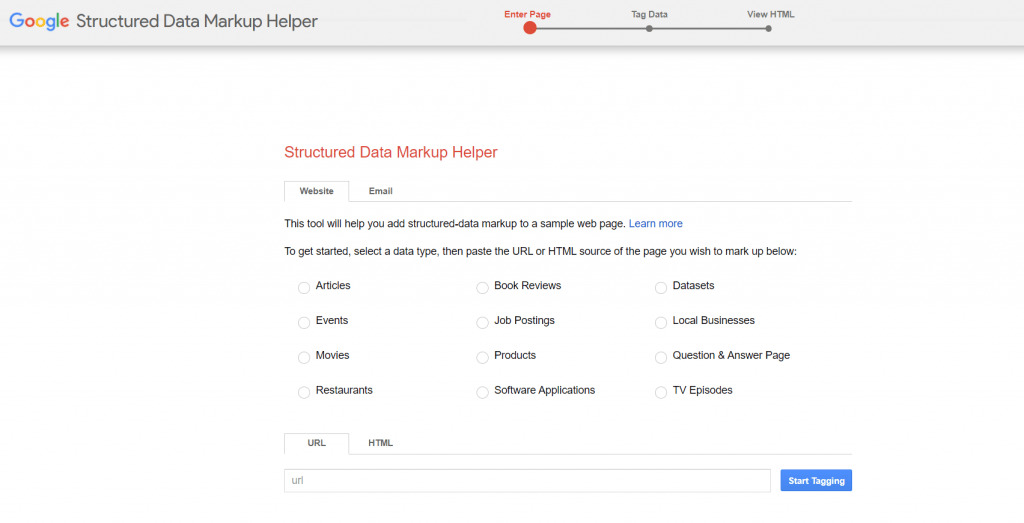Select the Events radio button
This screenshot has height=523, width=1024.
pyautogui.click(x=304, y=323)
